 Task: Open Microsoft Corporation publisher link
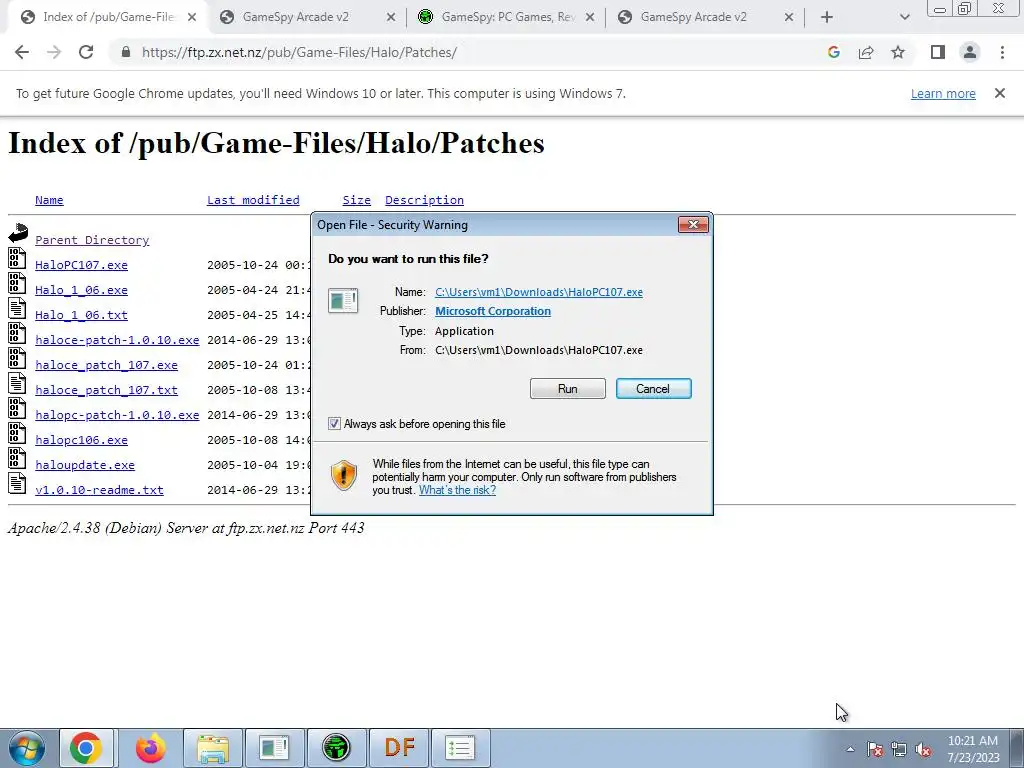click(x=493, y=311)
